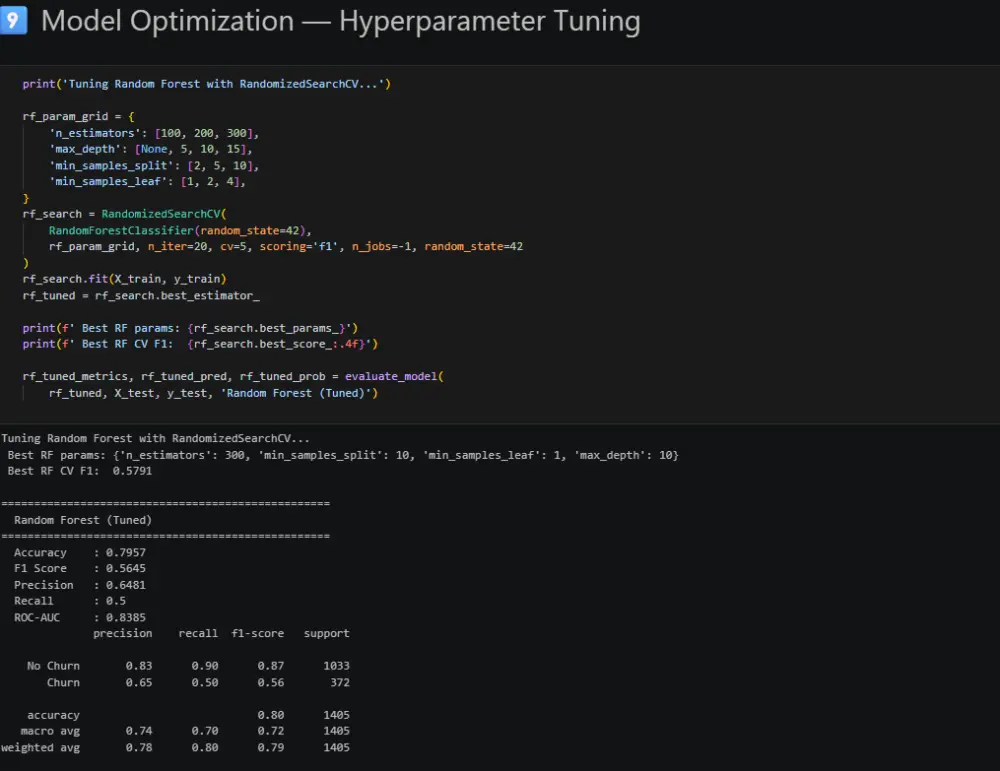Click the print('Tuning Random Forest...') code line

pos(207,84)
